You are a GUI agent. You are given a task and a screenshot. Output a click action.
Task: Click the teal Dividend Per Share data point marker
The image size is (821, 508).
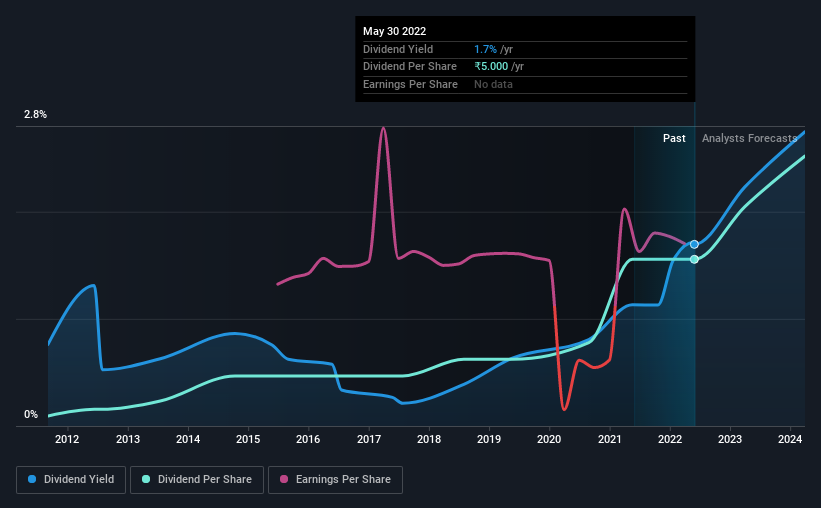click(x=694, y=259)
